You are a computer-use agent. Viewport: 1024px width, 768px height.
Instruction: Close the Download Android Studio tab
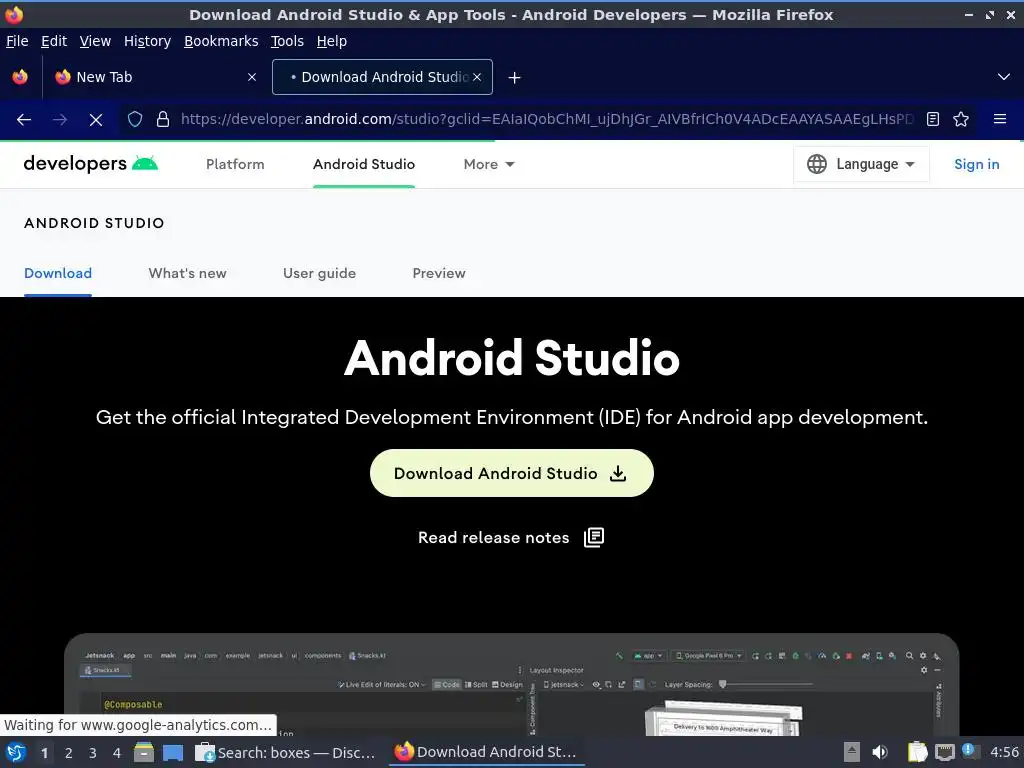tap(477, 77)
